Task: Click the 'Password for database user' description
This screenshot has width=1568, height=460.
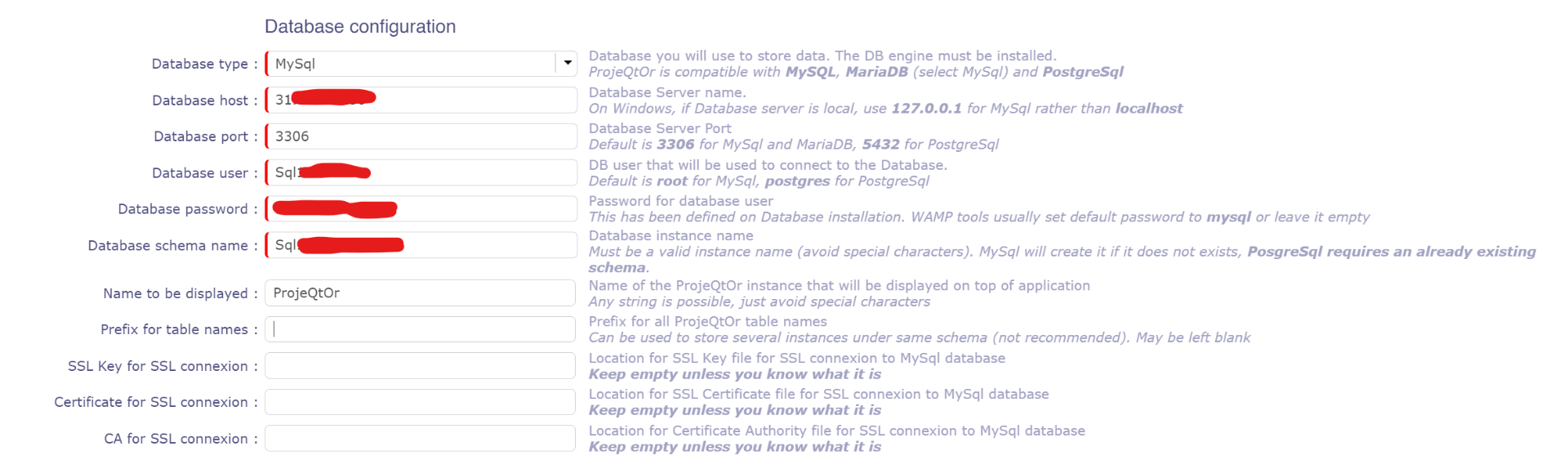Action: pyautogui.click(x=680, y=201)
